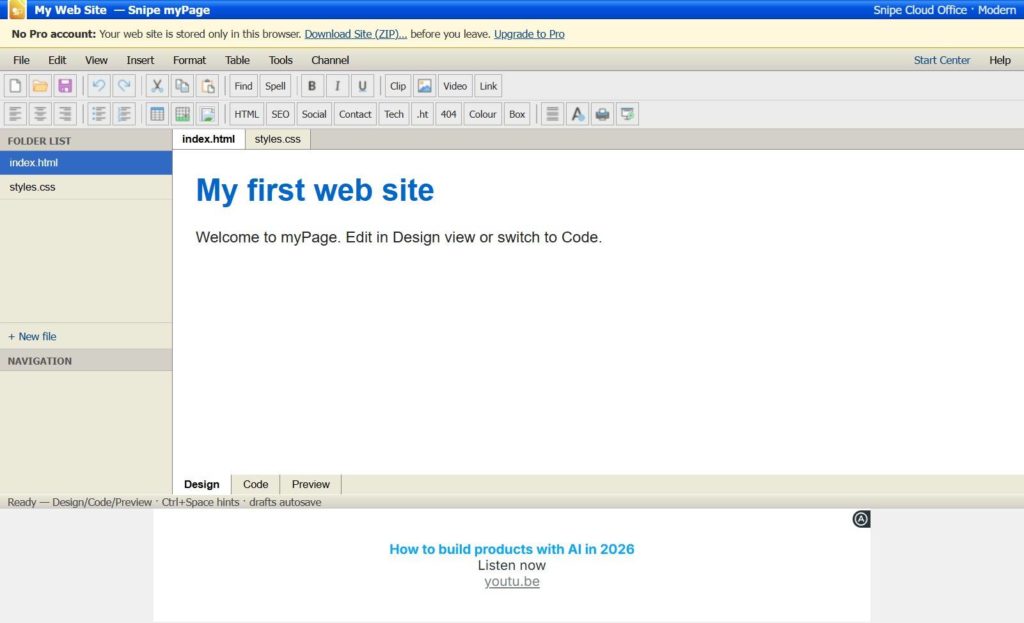Print the page with the printer icon

[x=602, y=114]
